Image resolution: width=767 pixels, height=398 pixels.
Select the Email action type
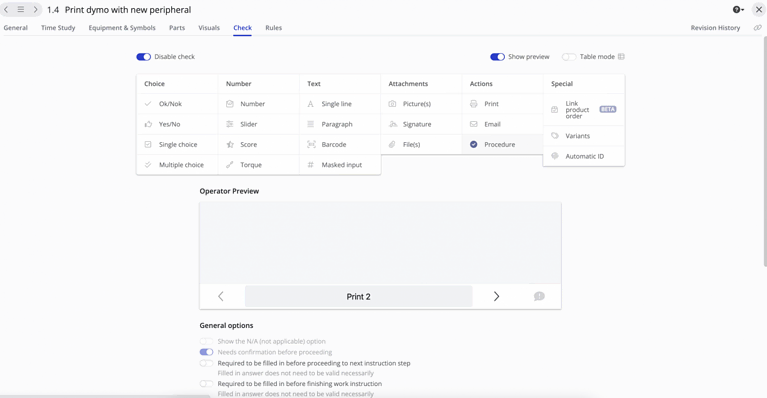click(502, 124)
